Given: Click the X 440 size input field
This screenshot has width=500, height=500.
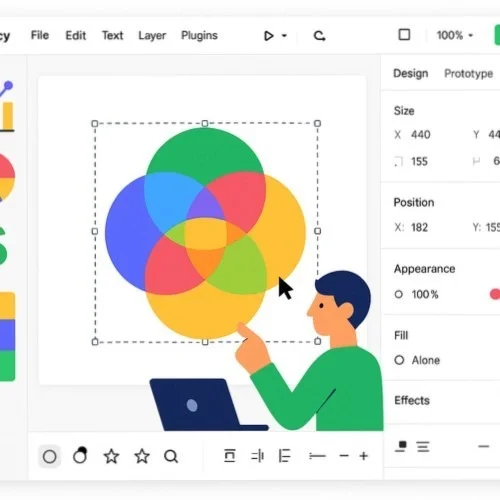Looking at the screenshot, I should (x=413, y=135).
